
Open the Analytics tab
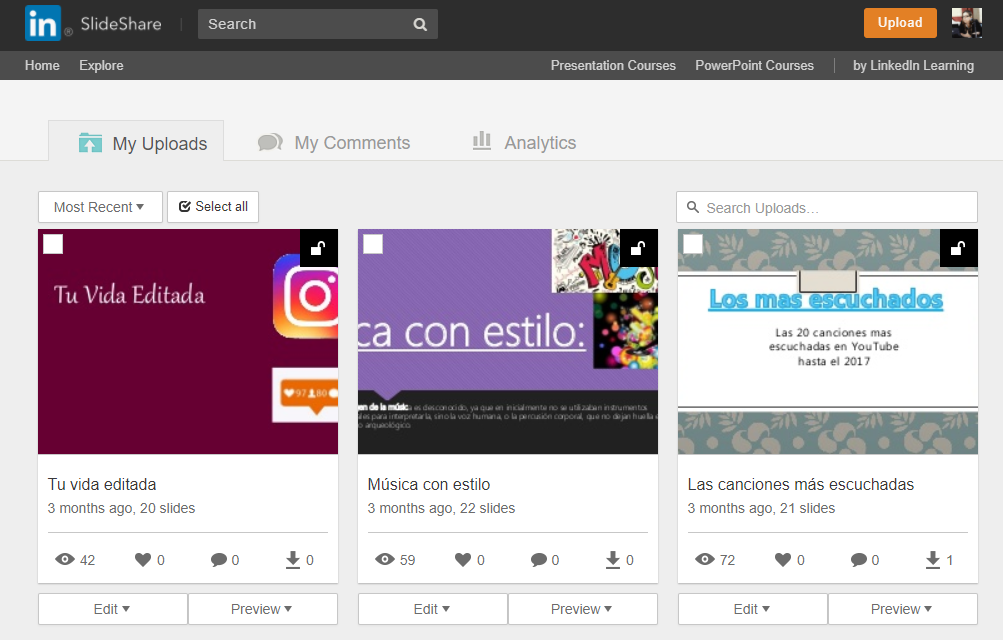coord(524,143)
